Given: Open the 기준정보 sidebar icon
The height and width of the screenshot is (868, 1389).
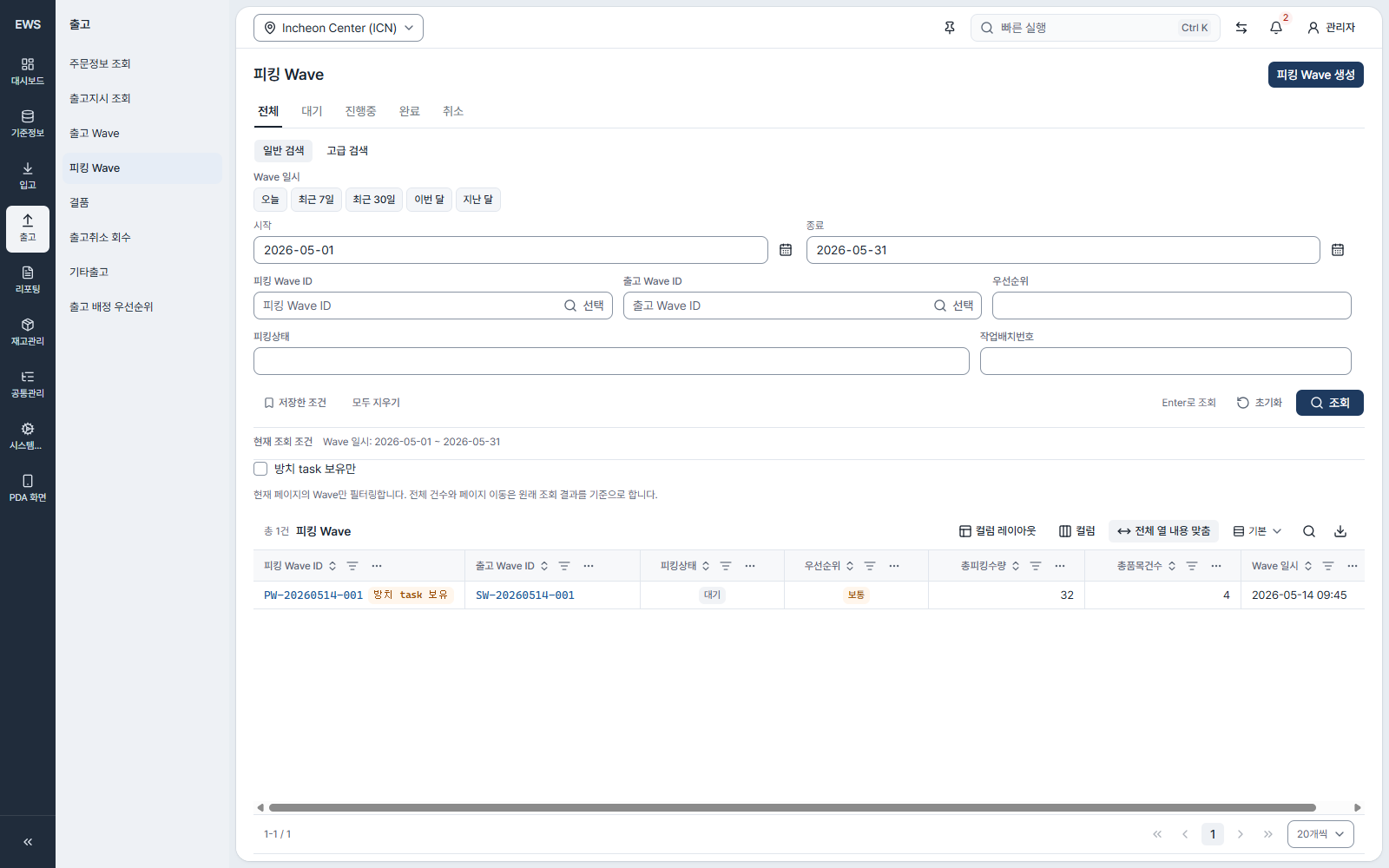Looking at the screenshot, I should [x=28, y=124].
